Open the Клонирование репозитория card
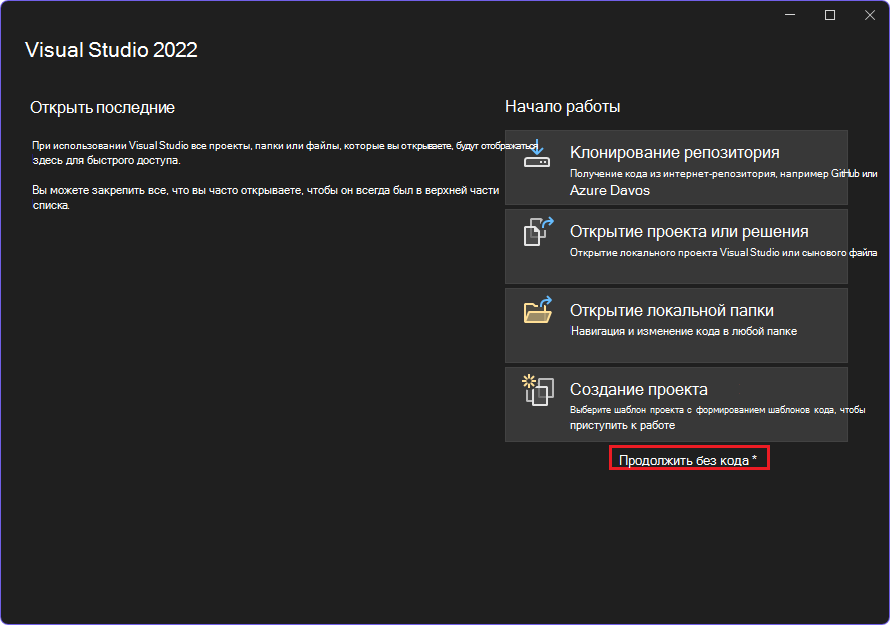Image resolution: width=890 pixels, height=625 pixels. [x=676, y=167]
